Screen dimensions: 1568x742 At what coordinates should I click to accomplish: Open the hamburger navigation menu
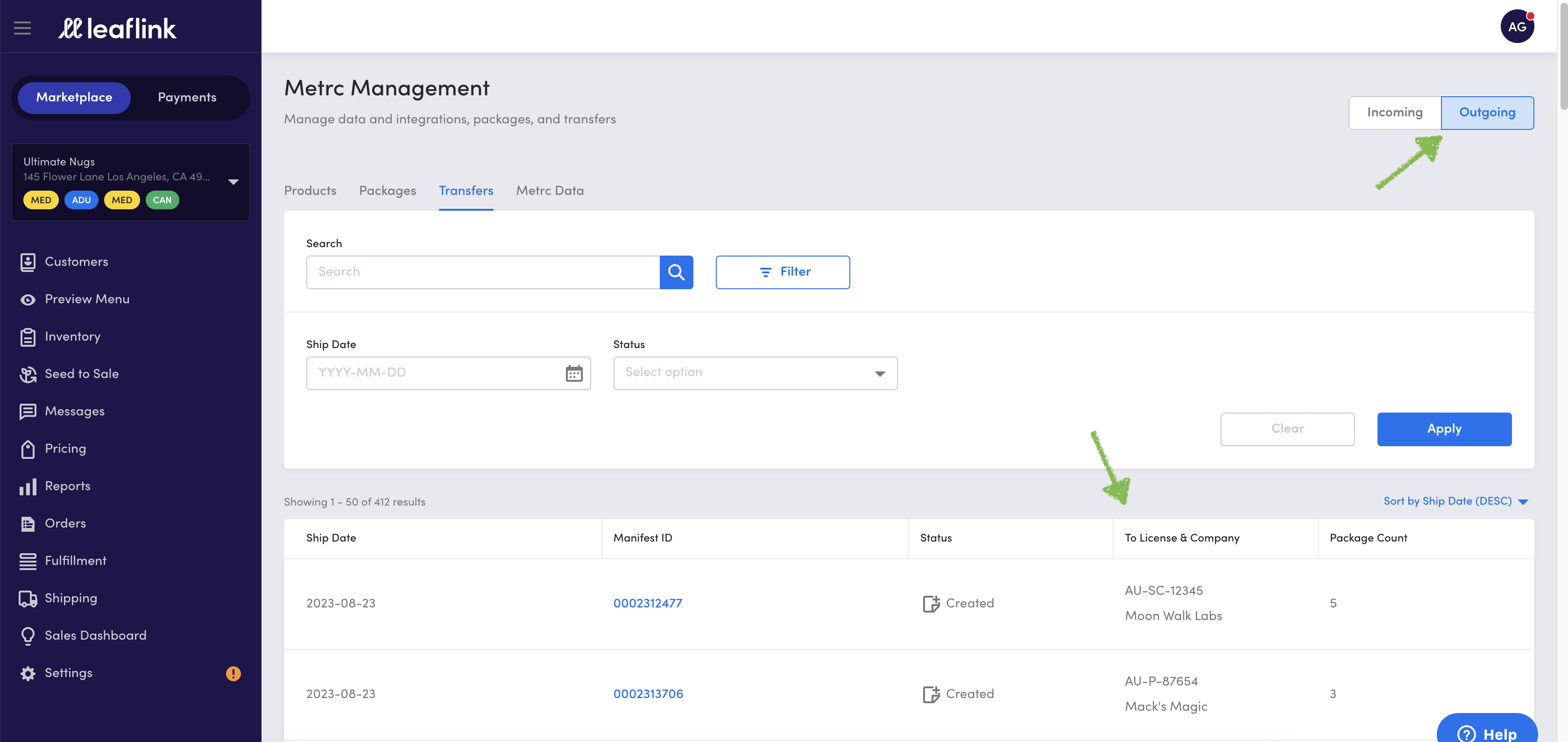(22, 28)
